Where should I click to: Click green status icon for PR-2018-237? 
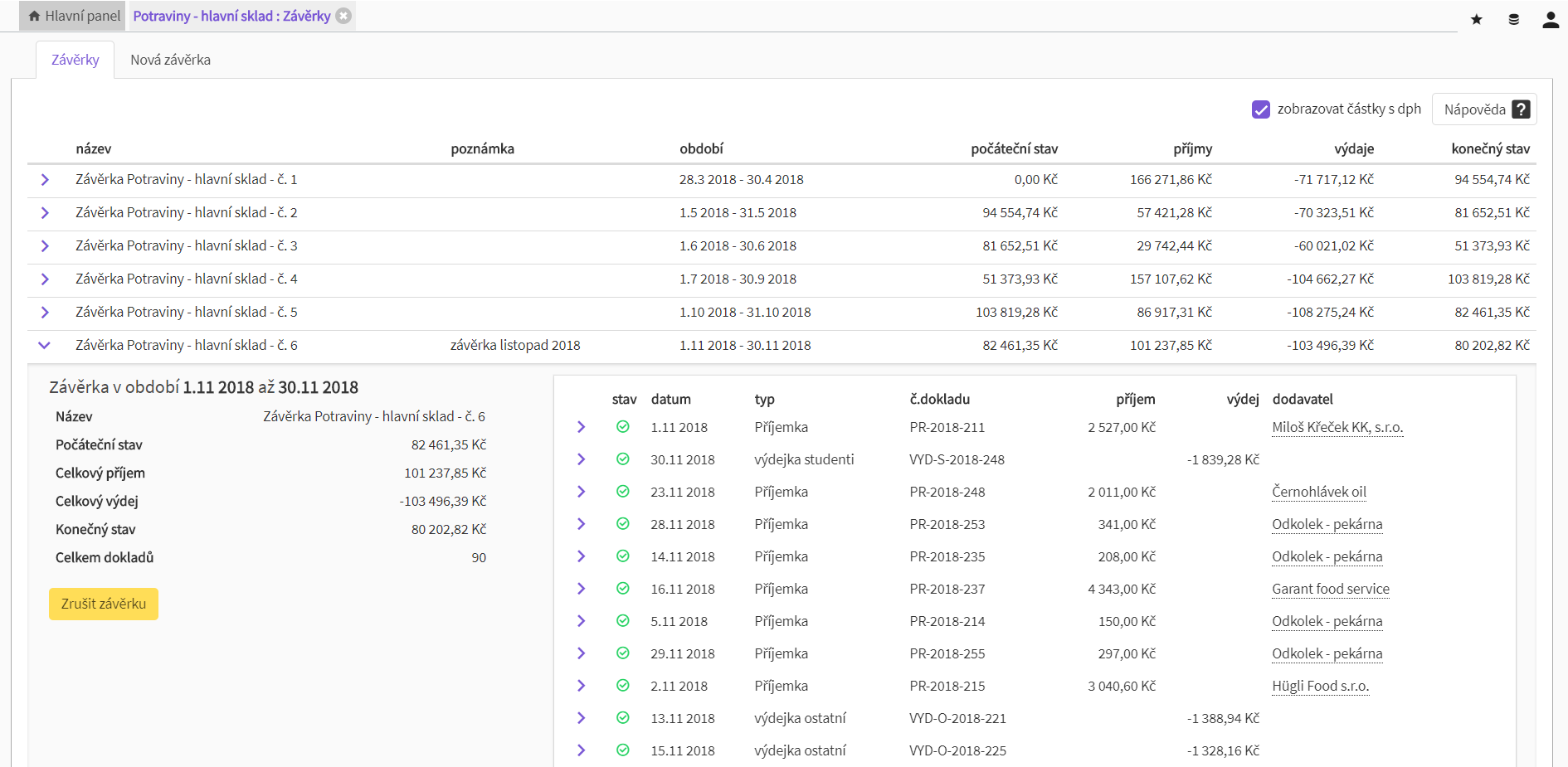click(622, 589)
